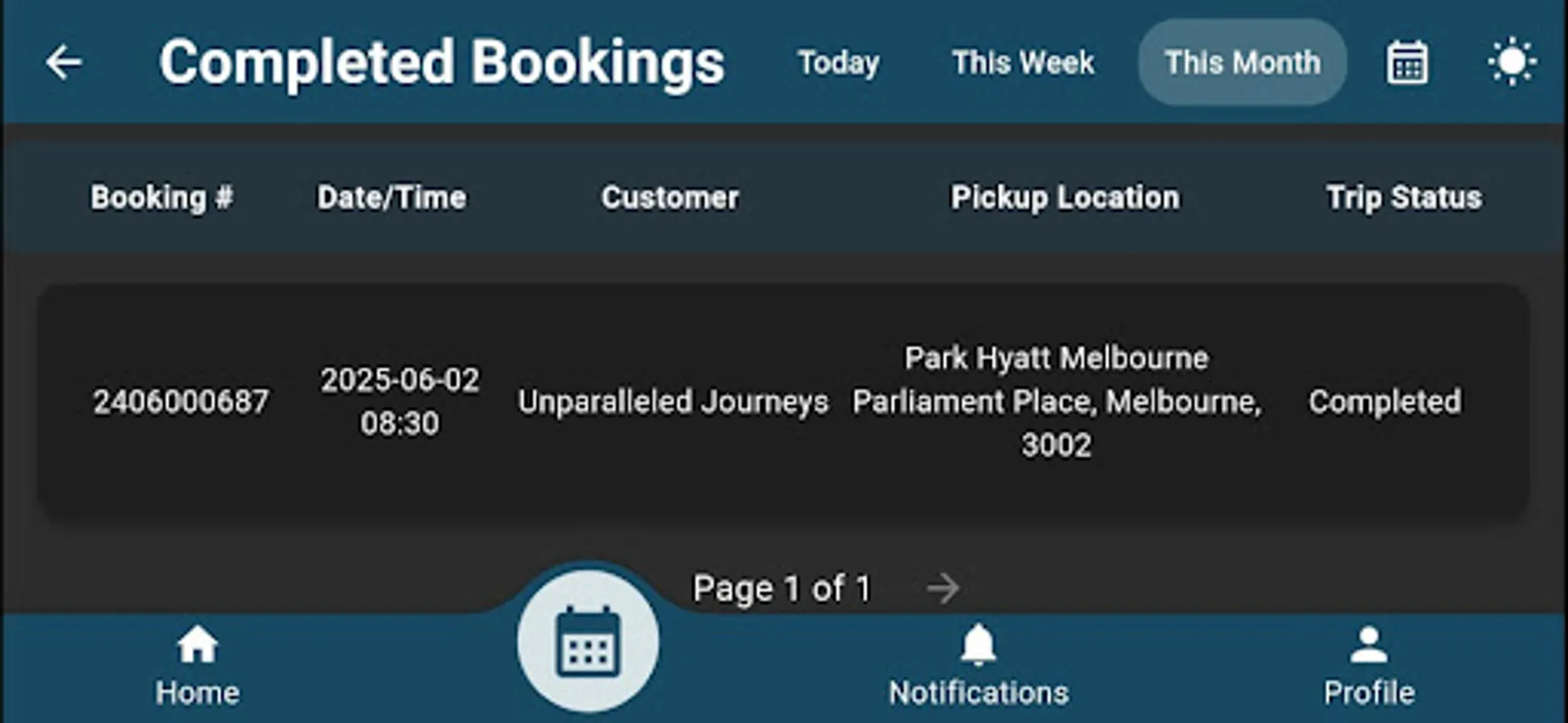Open Notifications via the bell icon

978,665
